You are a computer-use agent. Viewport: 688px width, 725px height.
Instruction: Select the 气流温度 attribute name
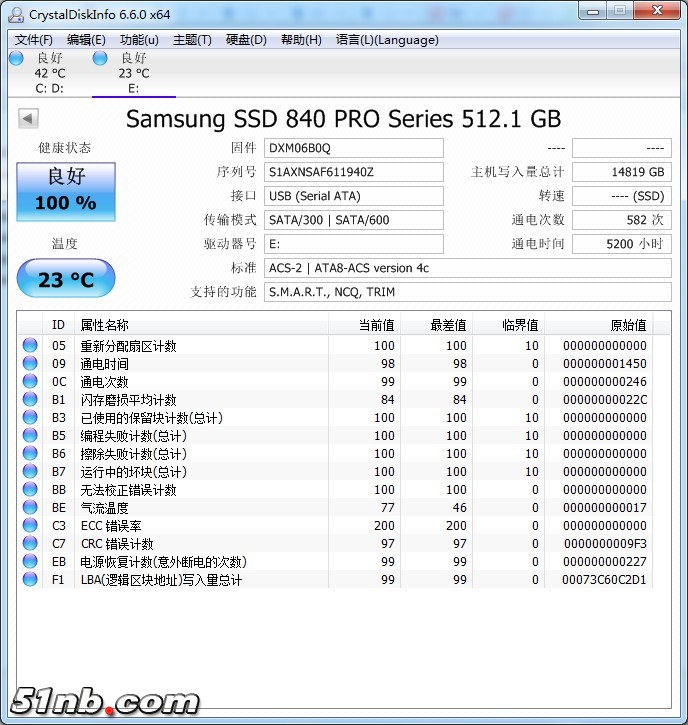[x=104, y=508]
